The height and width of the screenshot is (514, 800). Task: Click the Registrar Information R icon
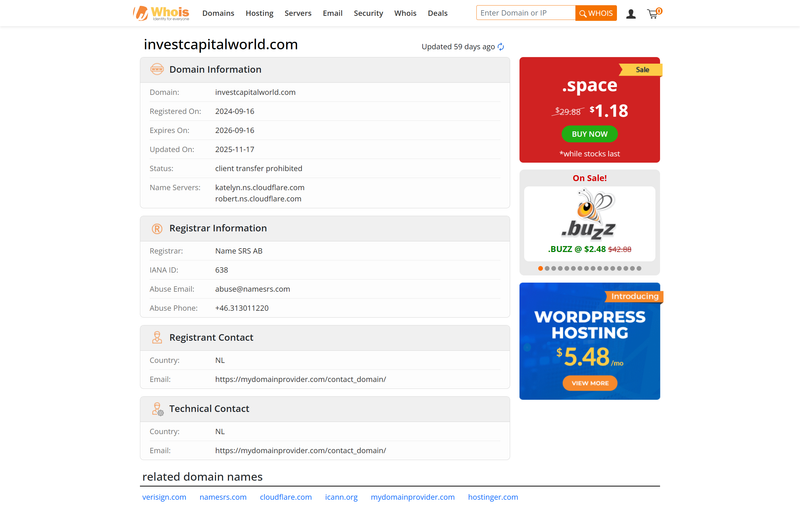[x=157, y=229]
